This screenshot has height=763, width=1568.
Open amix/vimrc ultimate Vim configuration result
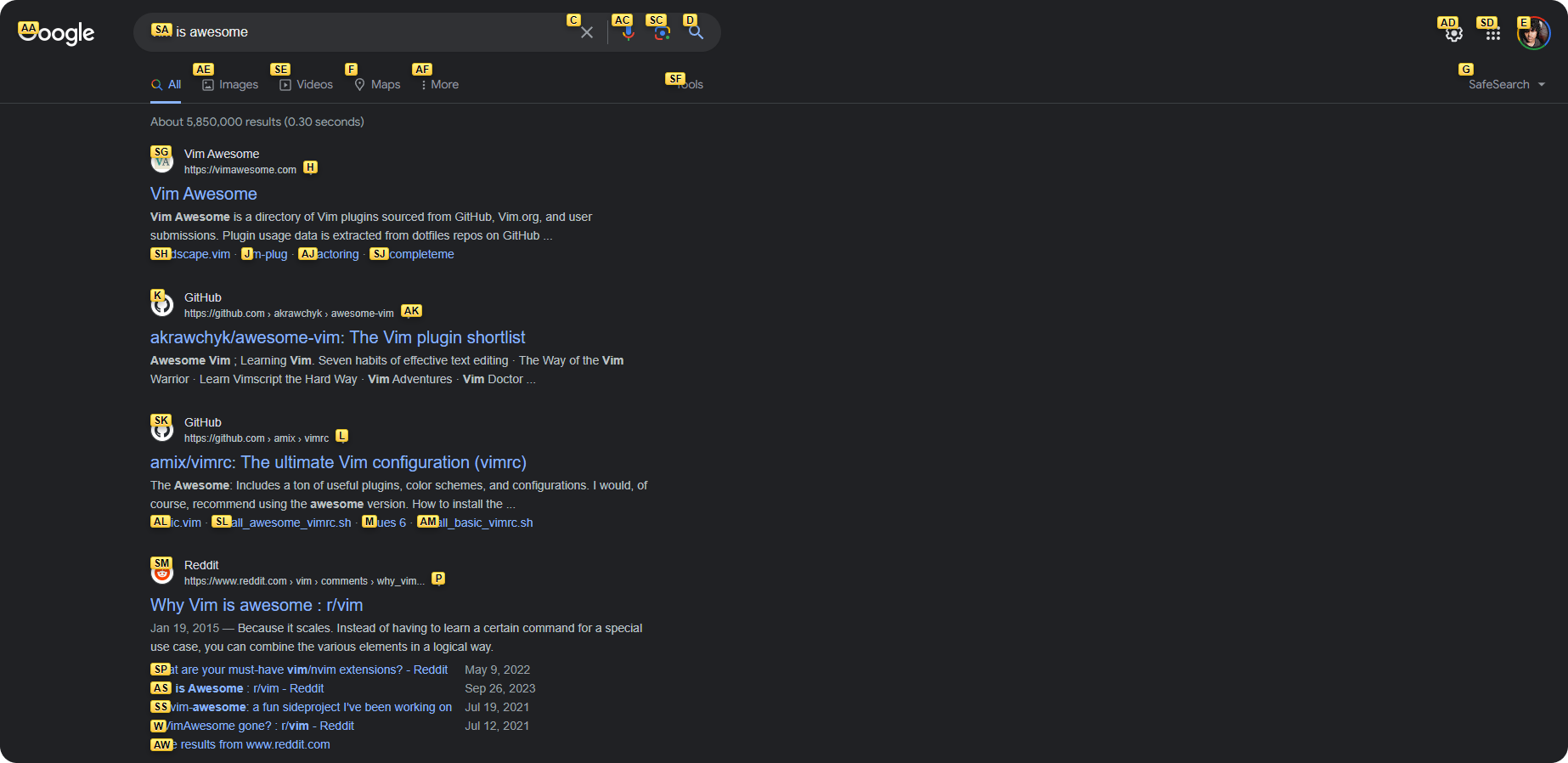click(338, 462)
